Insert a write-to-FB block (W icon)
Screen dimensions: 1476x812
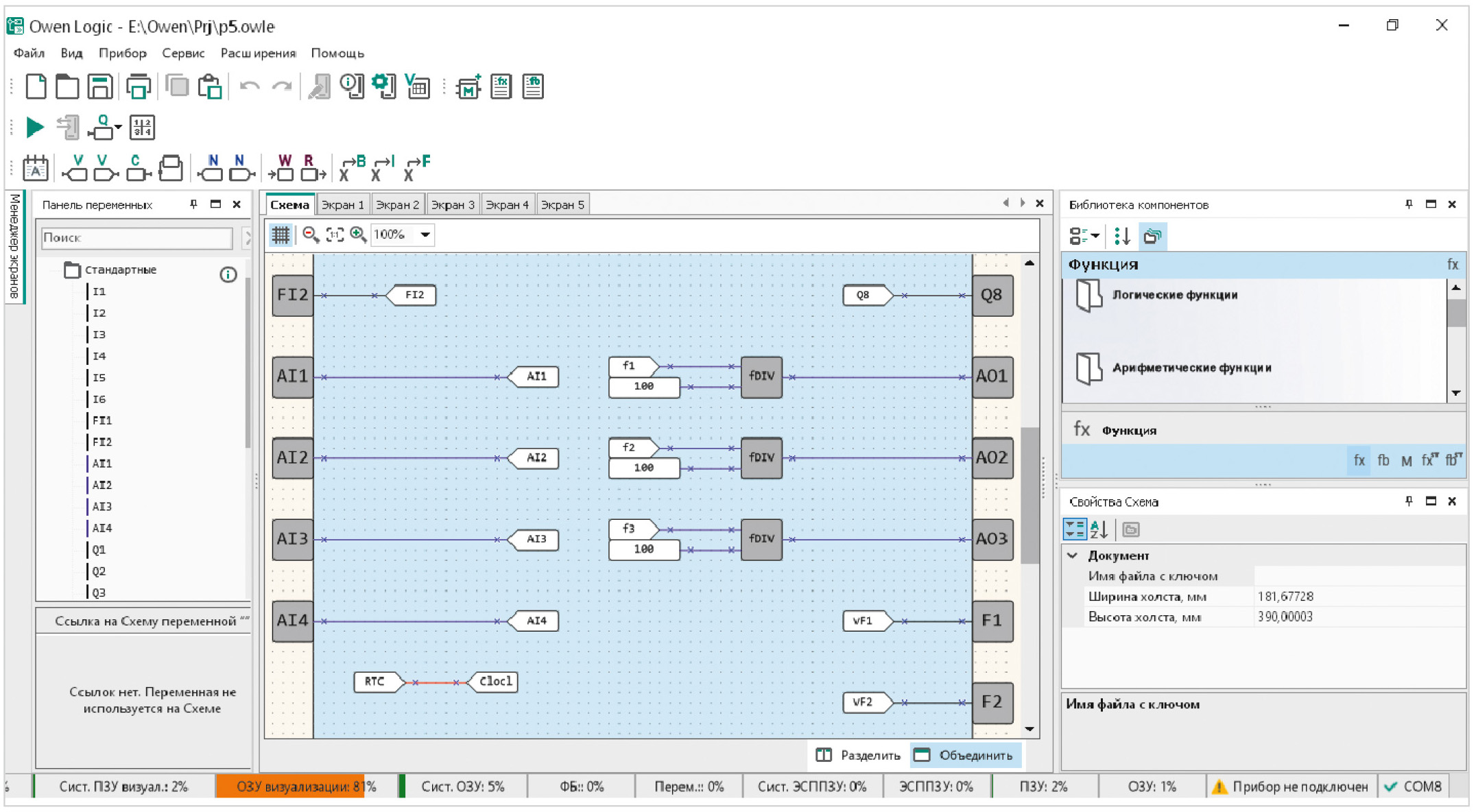(282, 167)
